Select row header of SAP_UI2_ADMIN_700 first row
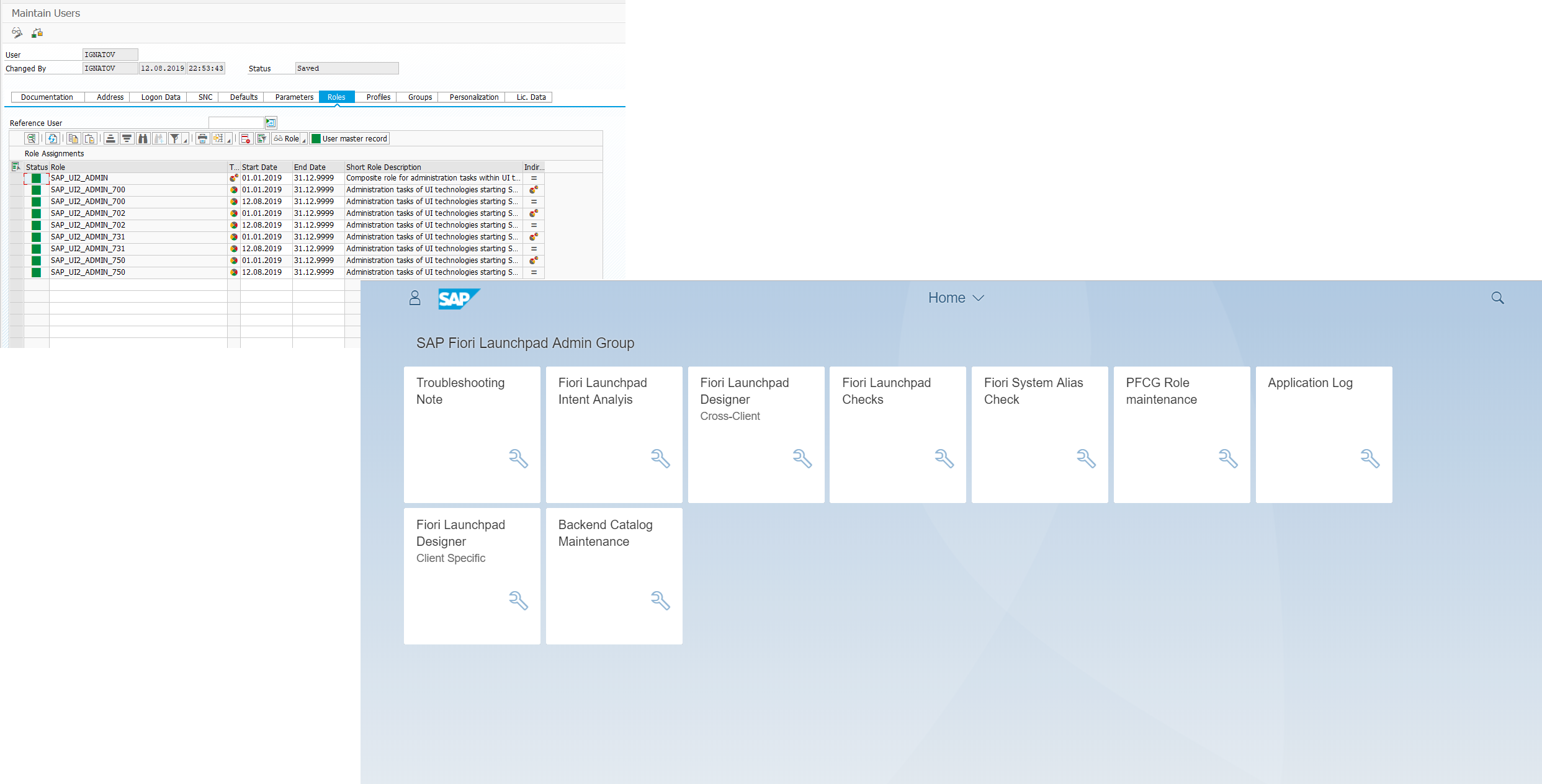The width and height of the screenshot is (1542, 784). pos(16,190)
